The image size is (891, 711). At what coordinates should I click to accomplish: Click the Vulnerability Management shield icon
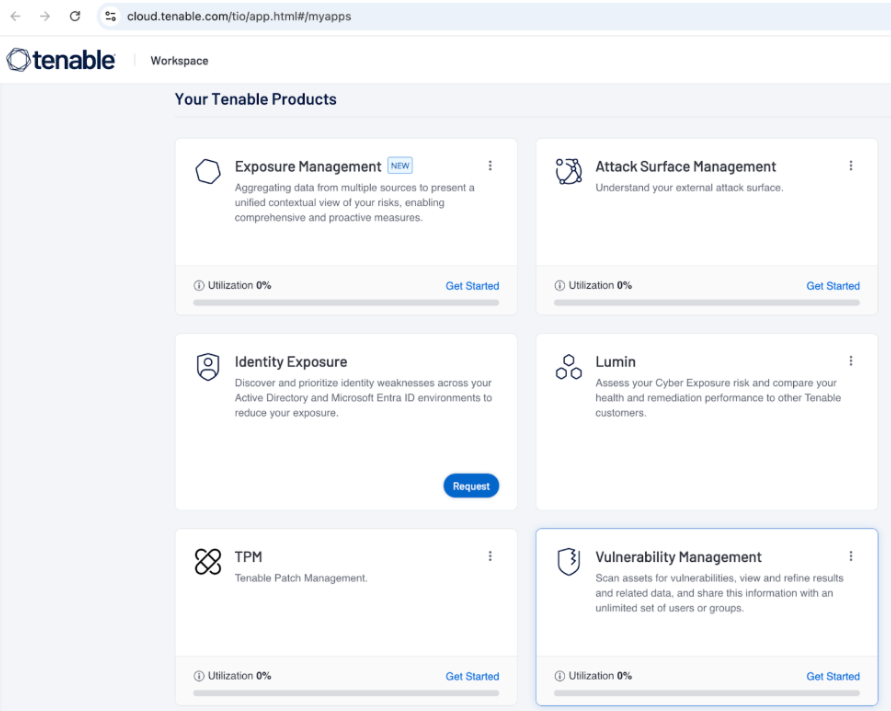(568, 562)
